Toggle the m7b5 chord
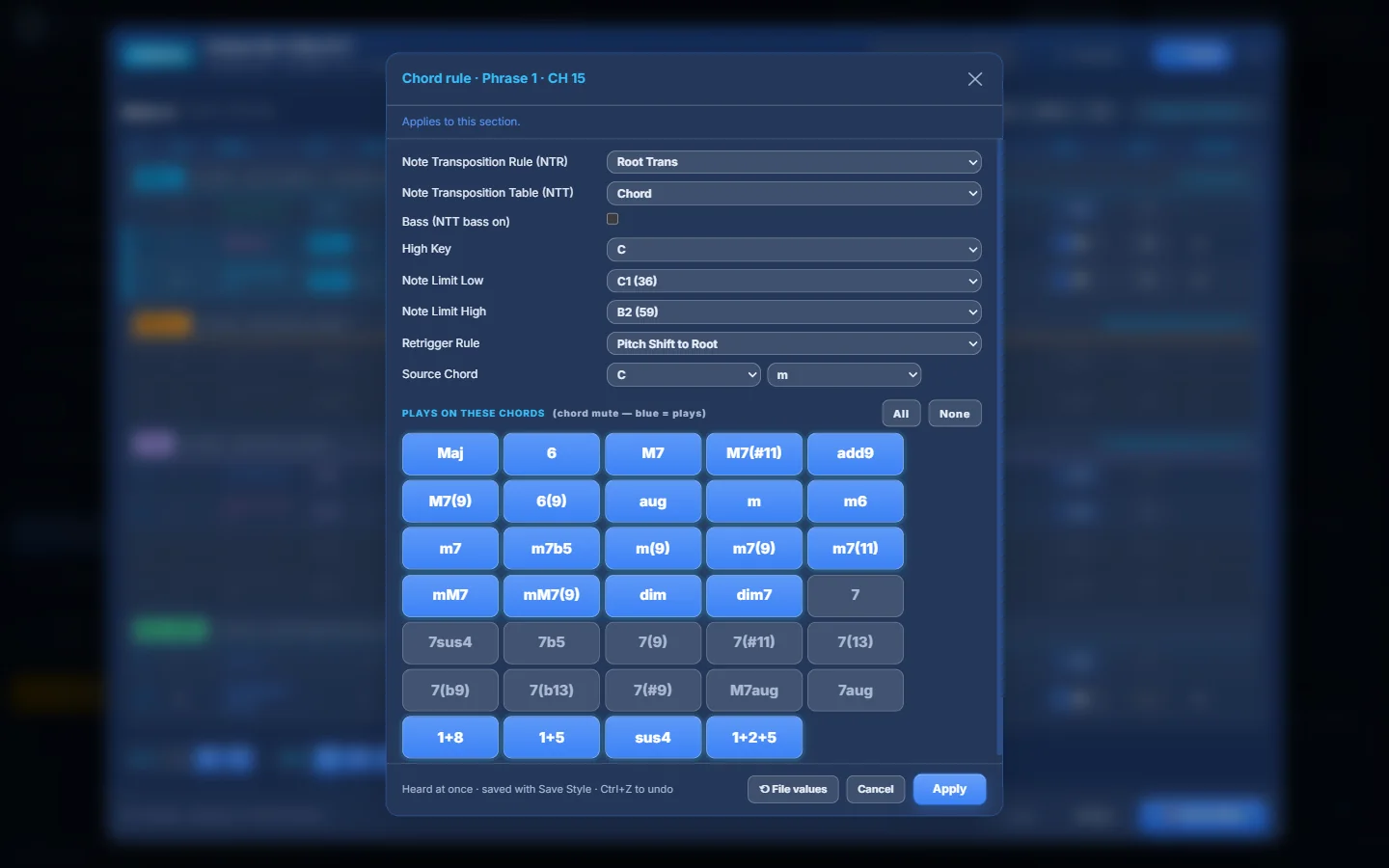This screenshot has height=868, width=1389. tap(552, 549)
